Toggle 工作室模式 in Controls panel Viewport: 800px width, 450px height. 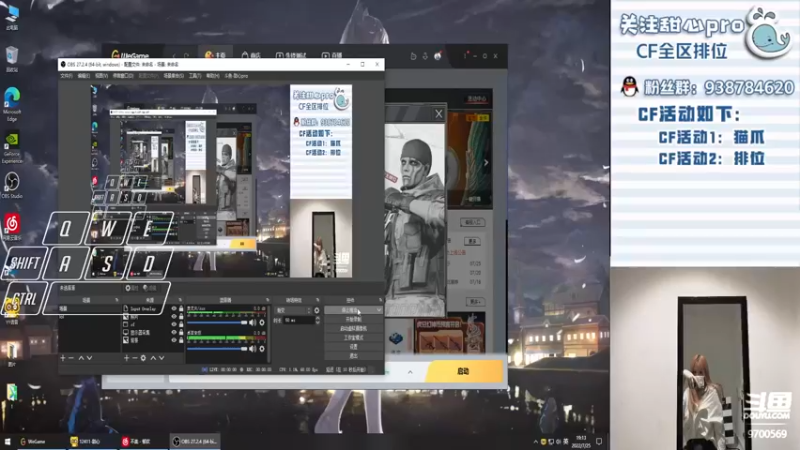point(353,338)
